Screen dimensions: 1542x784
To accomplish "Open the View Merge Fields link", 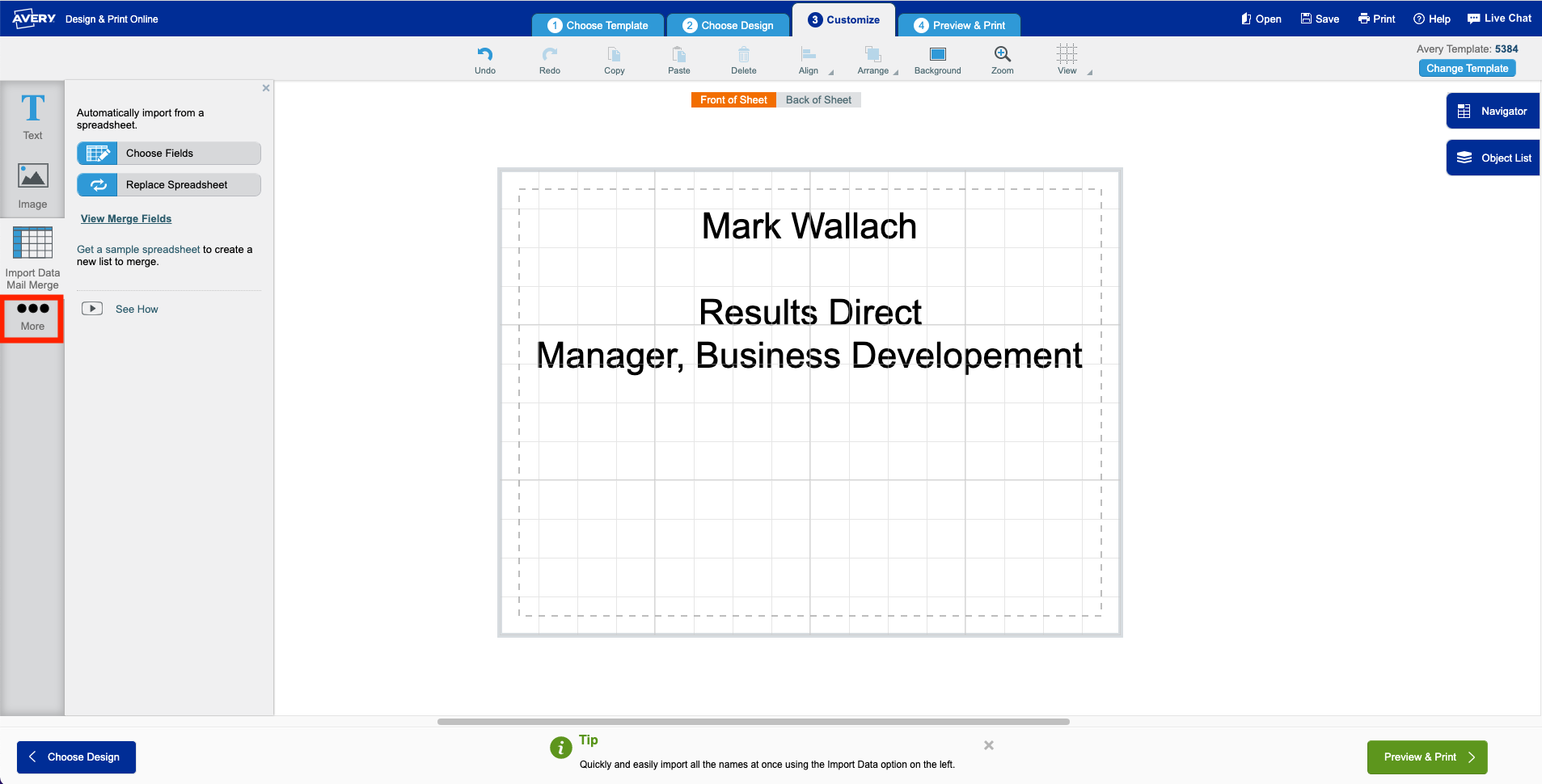I will (126, 218).
